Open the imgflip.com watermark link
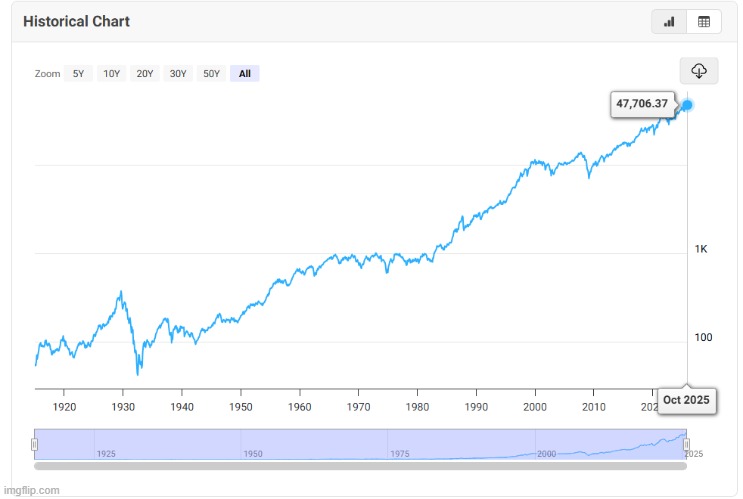 32,490
